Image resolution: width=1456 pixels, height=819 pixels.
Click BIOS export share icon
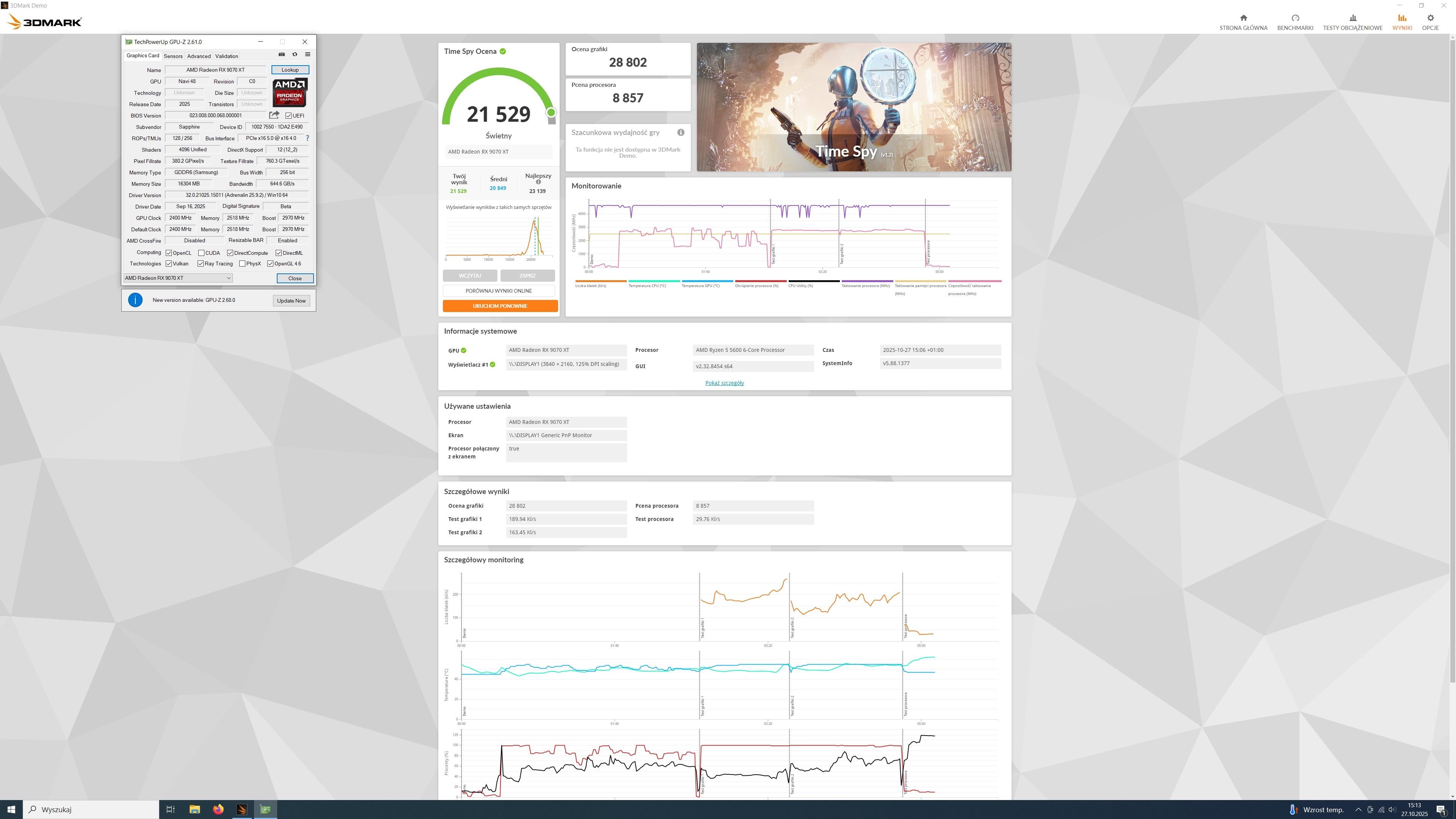point(274,115)
